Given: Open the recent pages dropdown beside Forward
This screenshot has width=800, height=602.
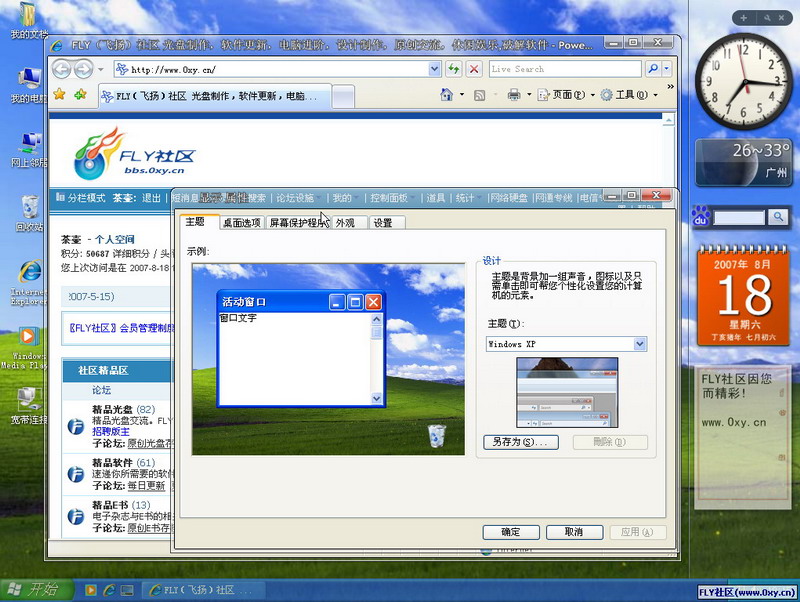Looking at the screenshot, I should click(101, 69).
